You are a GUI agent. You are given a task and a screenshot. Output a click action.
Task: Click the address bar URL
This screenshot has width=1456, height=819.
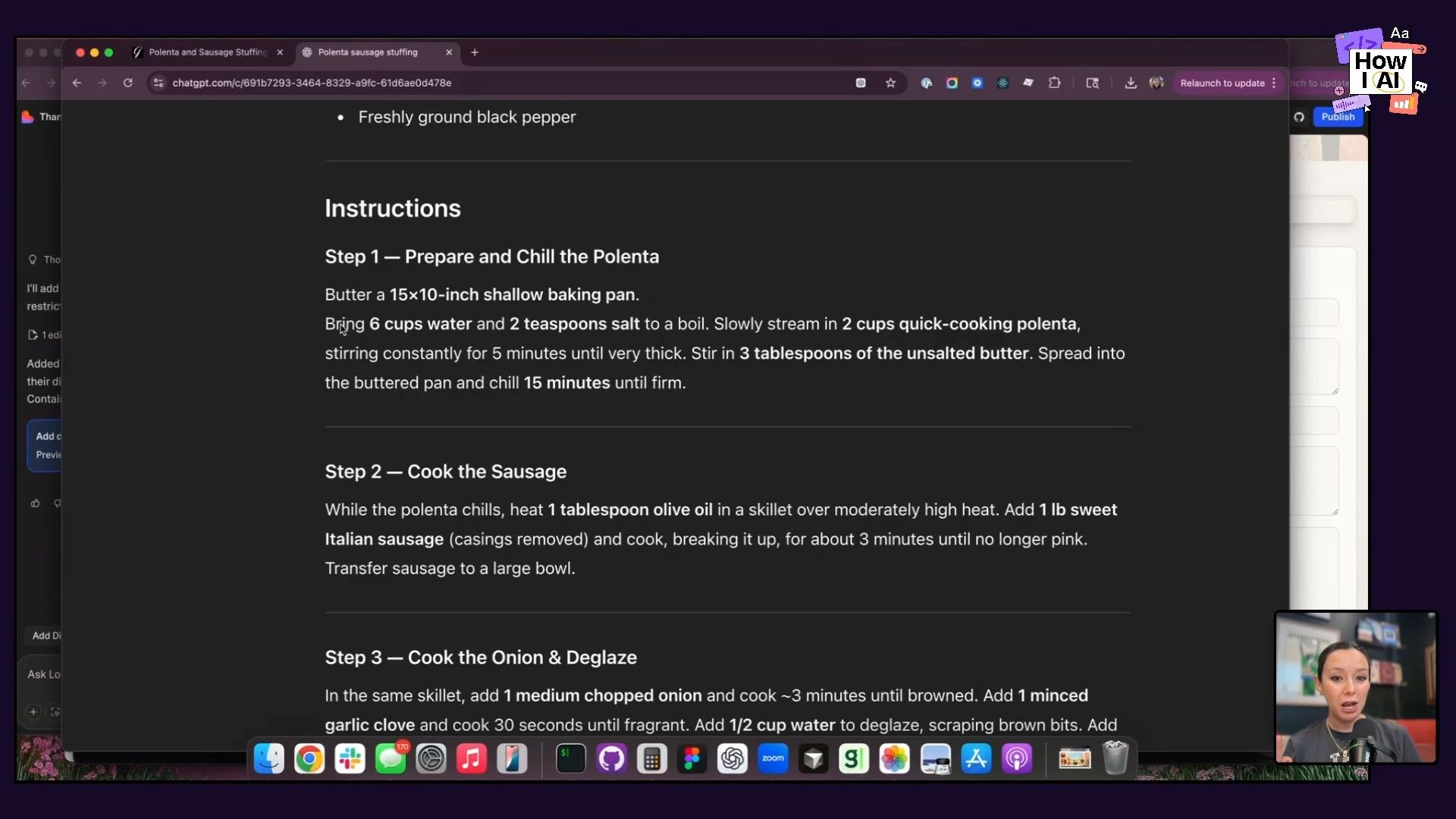click(x=312, y=83)
